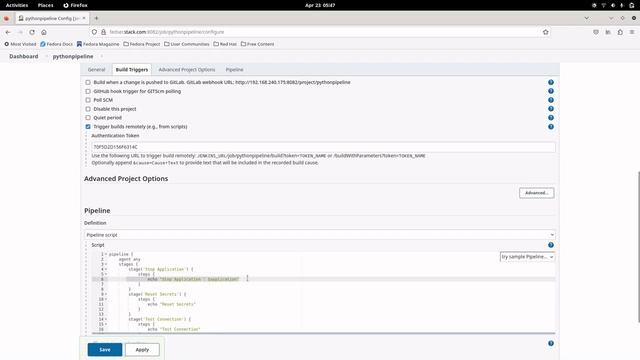Enable Build when change pushed to GitLab
Screen dimensions: 640x360
click(x=88, y=82)
